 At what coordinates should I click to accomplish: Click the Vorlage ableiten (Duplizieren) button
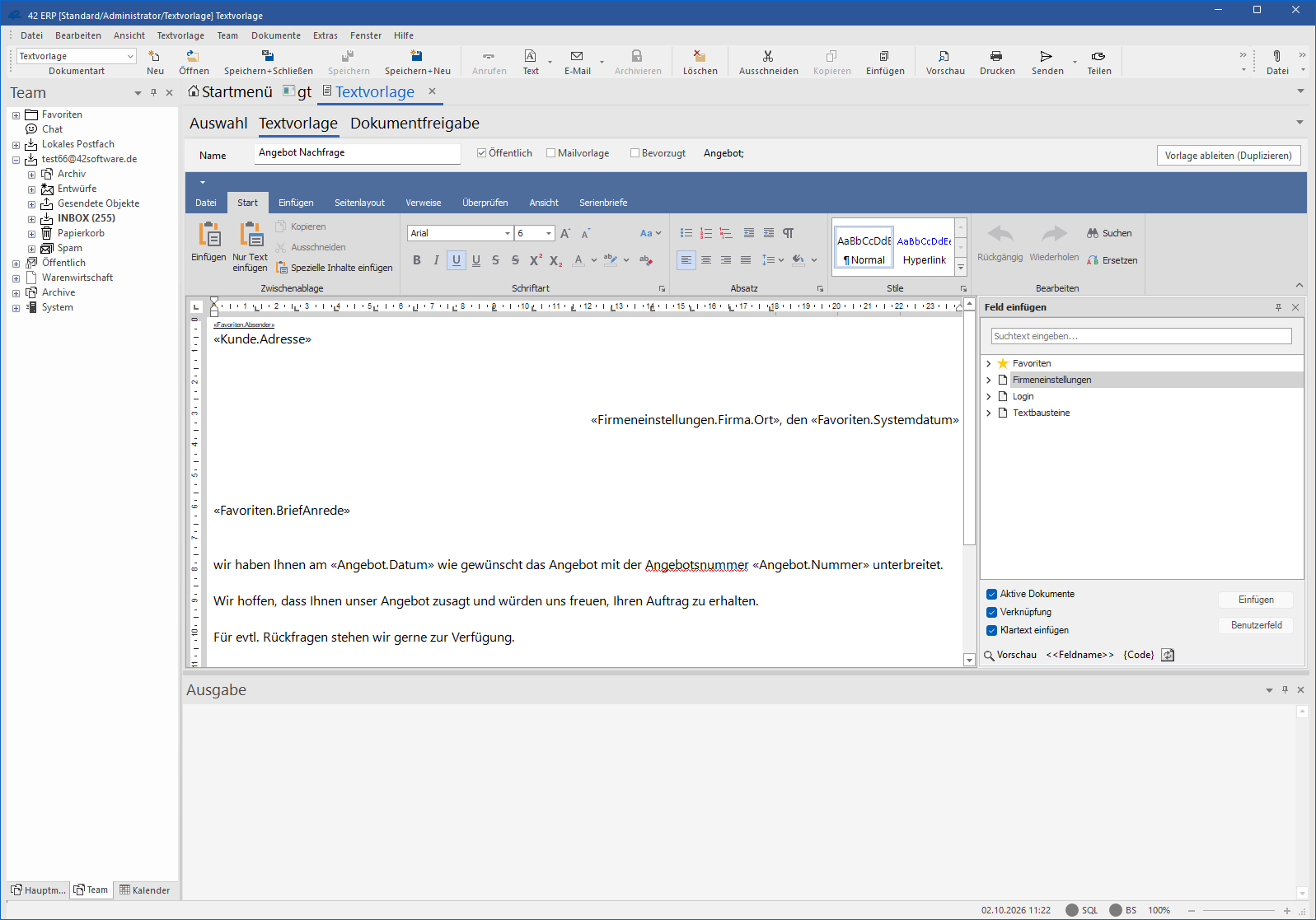1229,156
